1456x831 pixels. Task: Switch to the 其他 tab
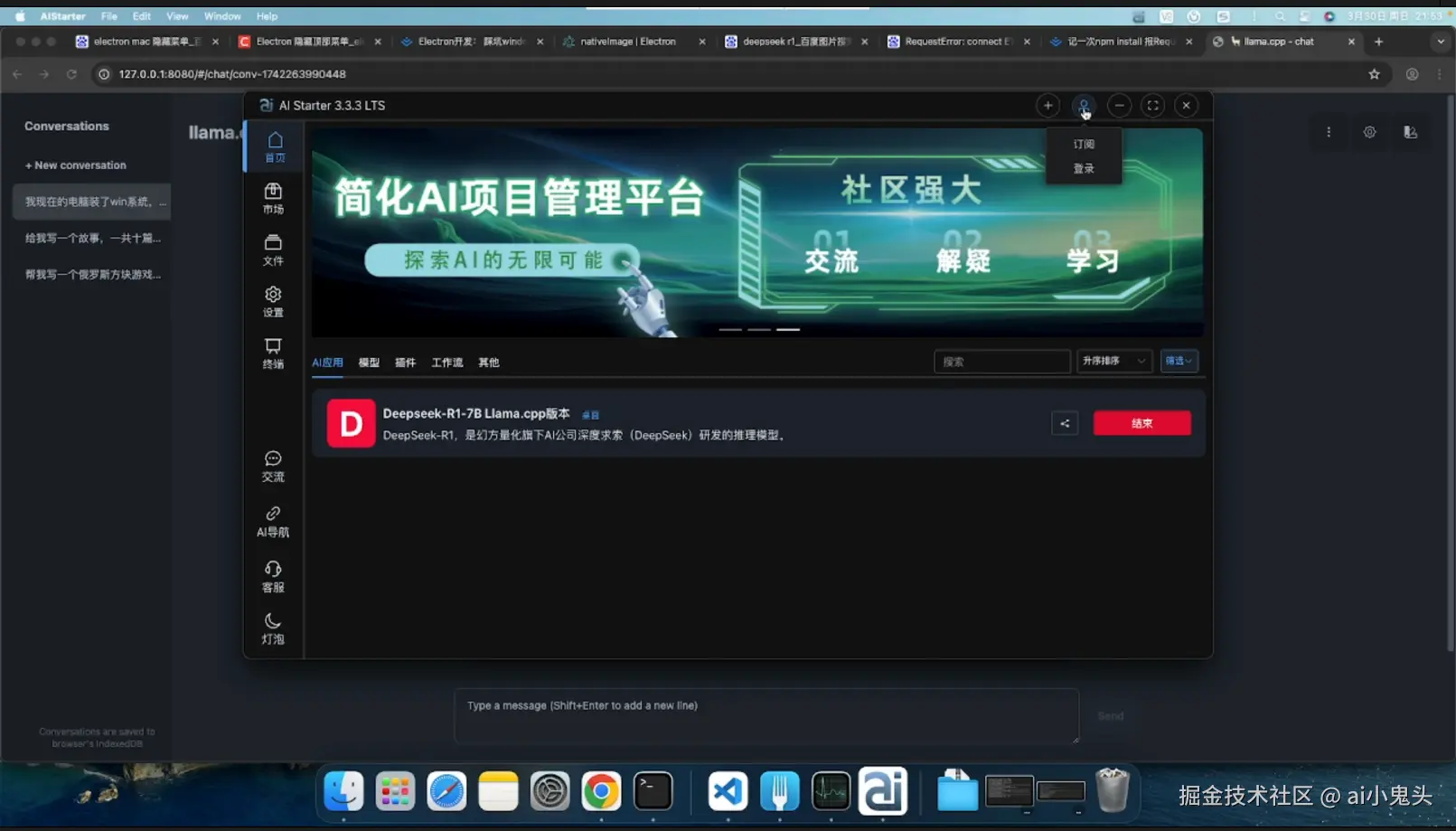tap(489, 363)
